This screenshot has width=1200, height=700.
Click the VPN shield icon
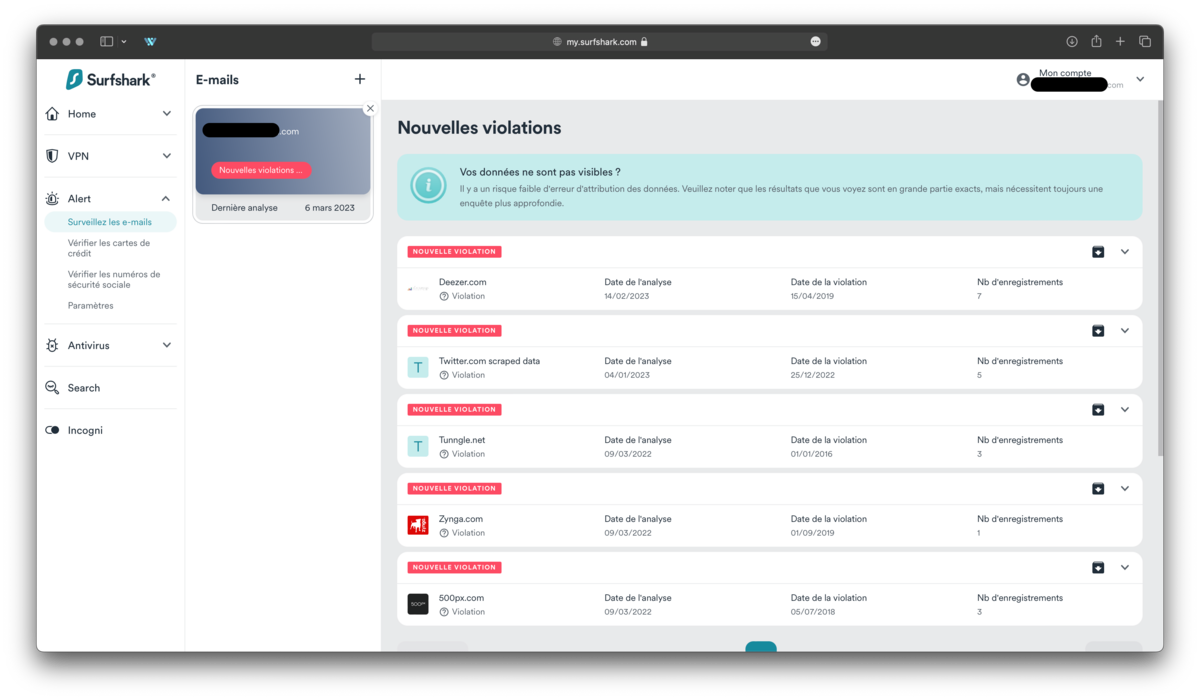(x=53, y=156)
